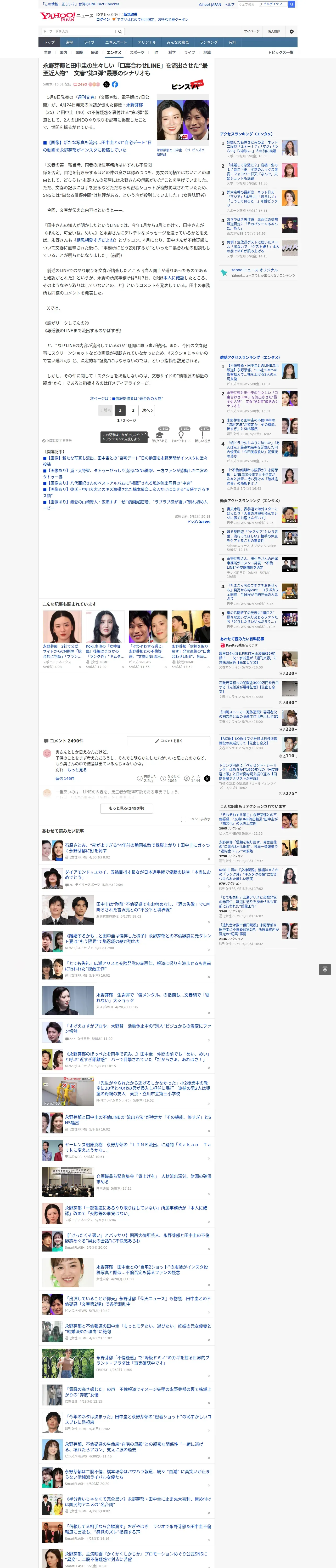Share article on Facebook icon
This screenshot has height=1568, width=336.
coord(115,85)
